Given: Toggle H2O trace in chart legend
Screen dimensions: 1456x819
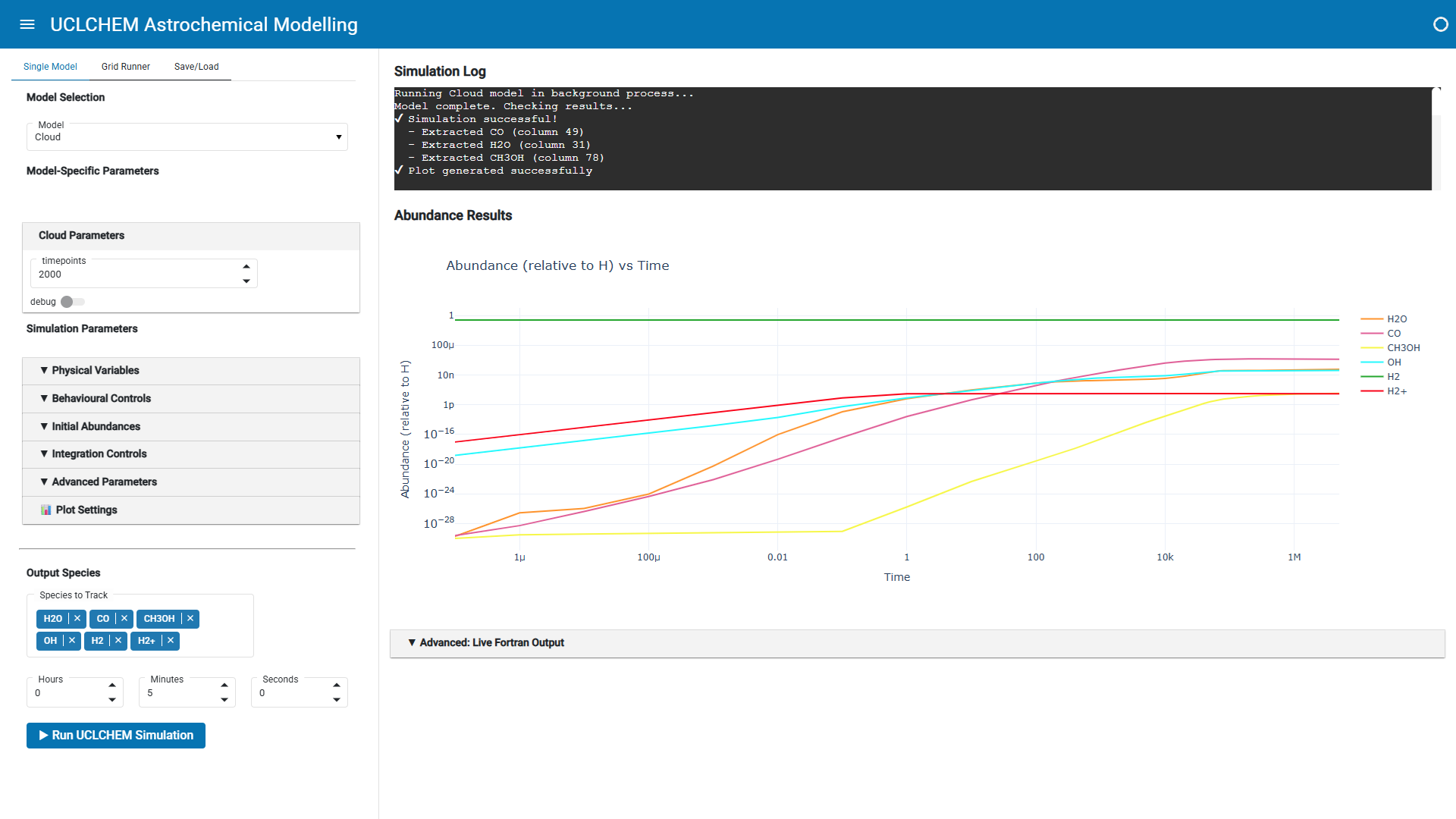Looking at the screenshot, I should point(1384,319).
